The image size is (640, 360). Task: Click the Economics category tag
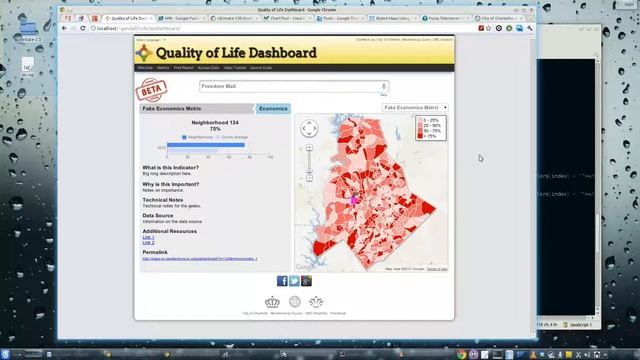coord(273,109)
